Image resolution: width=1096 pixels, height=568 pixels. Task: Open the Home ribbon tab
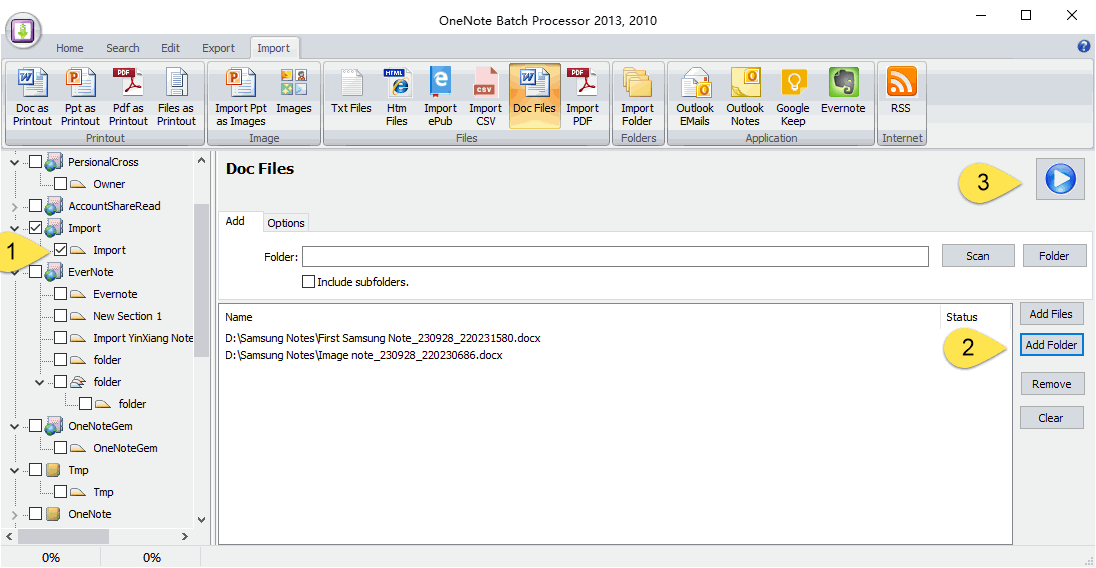pos(70,48)
